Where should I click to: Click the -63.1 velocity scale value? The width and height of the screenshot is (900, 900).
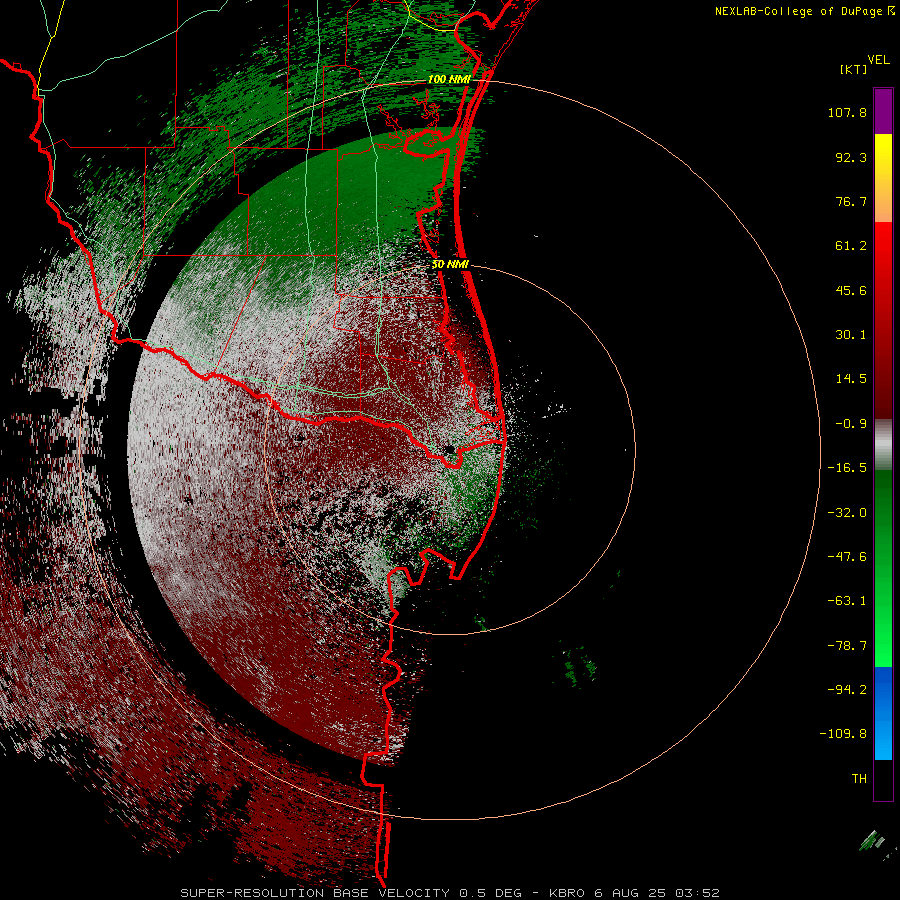click(847, 601)
